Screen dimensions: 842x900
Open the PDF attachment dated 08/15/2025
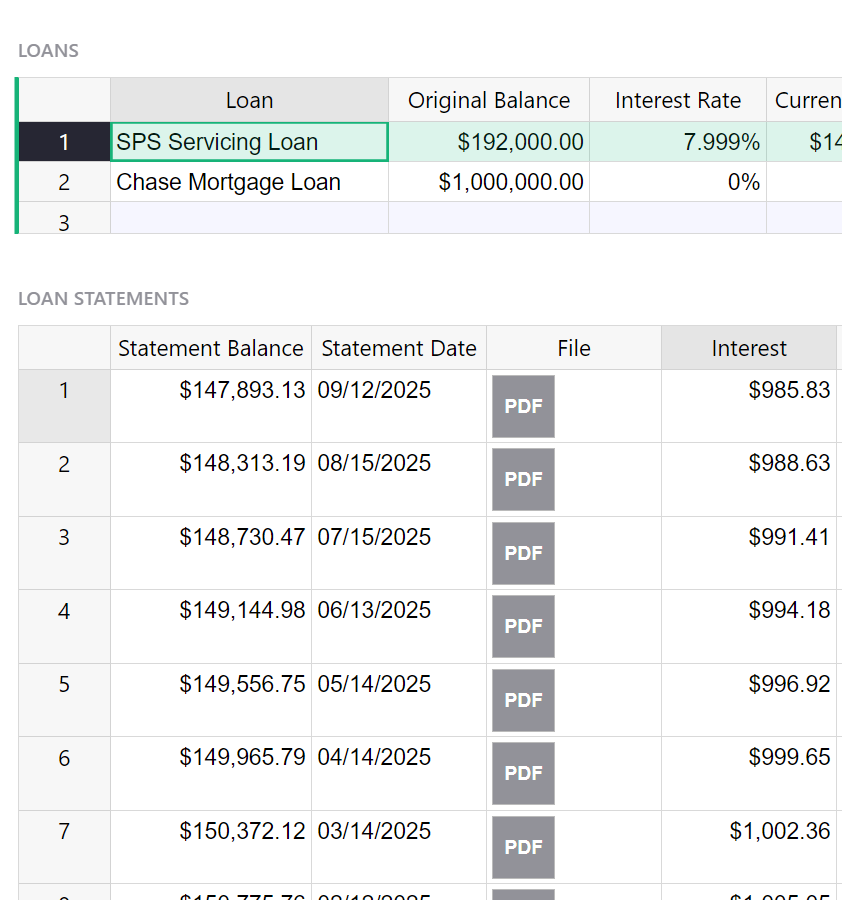click(x=523, y=479)
